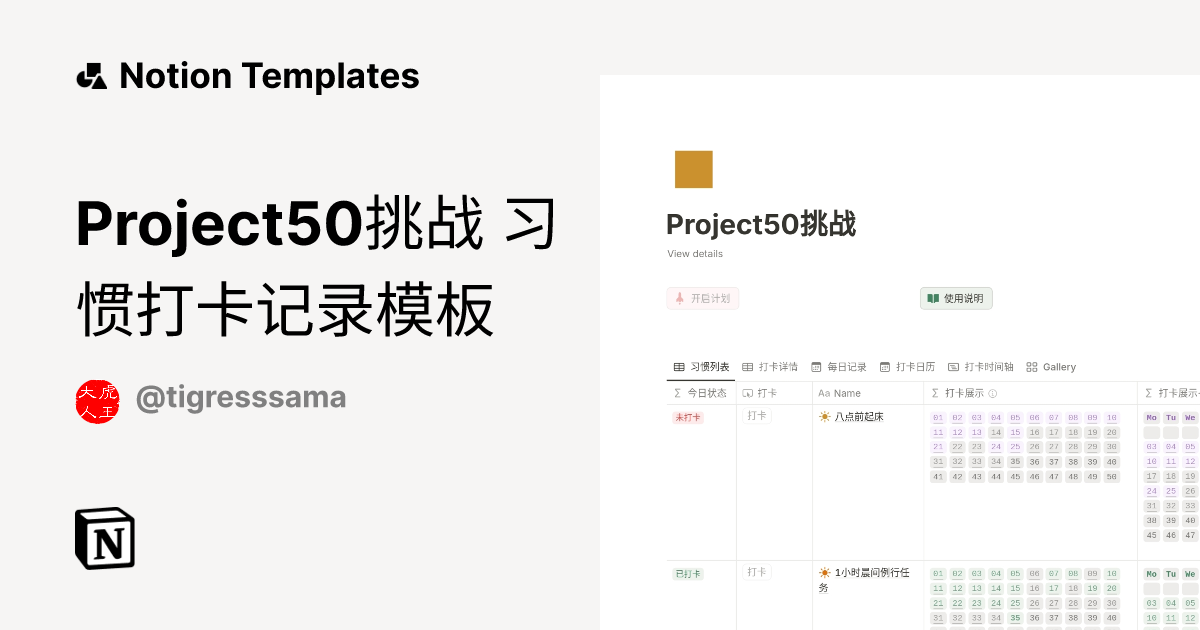Expand the View details section
This screenshot has width=1200, height=630.
(x=695, y=254)
